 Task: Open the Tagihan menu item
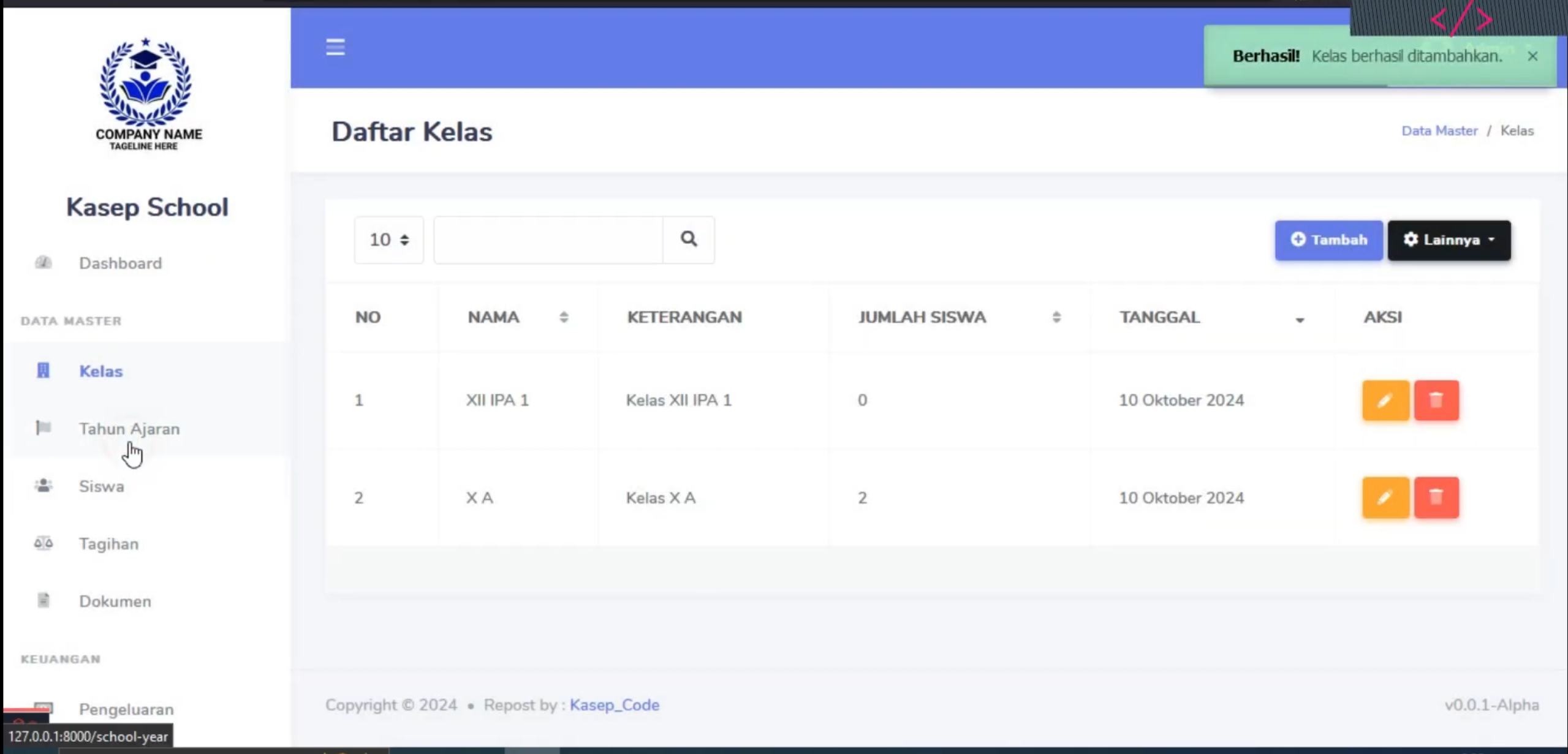[x=146, y=544]
